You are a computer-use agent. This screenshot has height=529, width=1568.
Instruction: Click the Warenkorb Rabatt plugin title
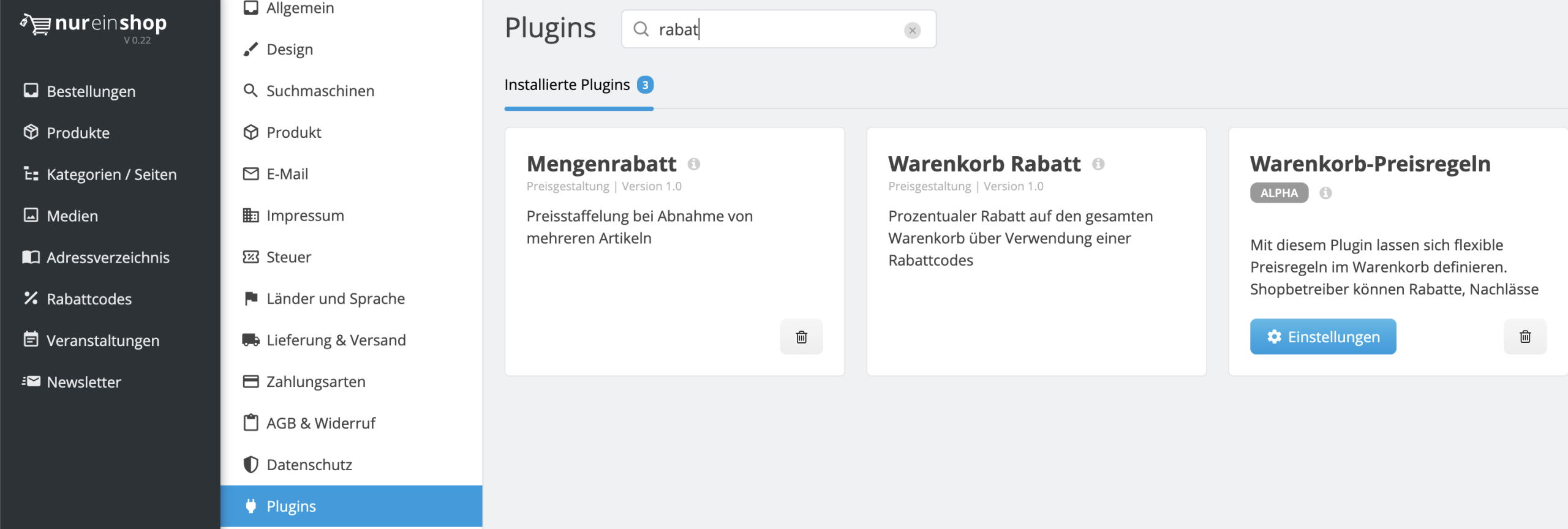pos(984,164)
